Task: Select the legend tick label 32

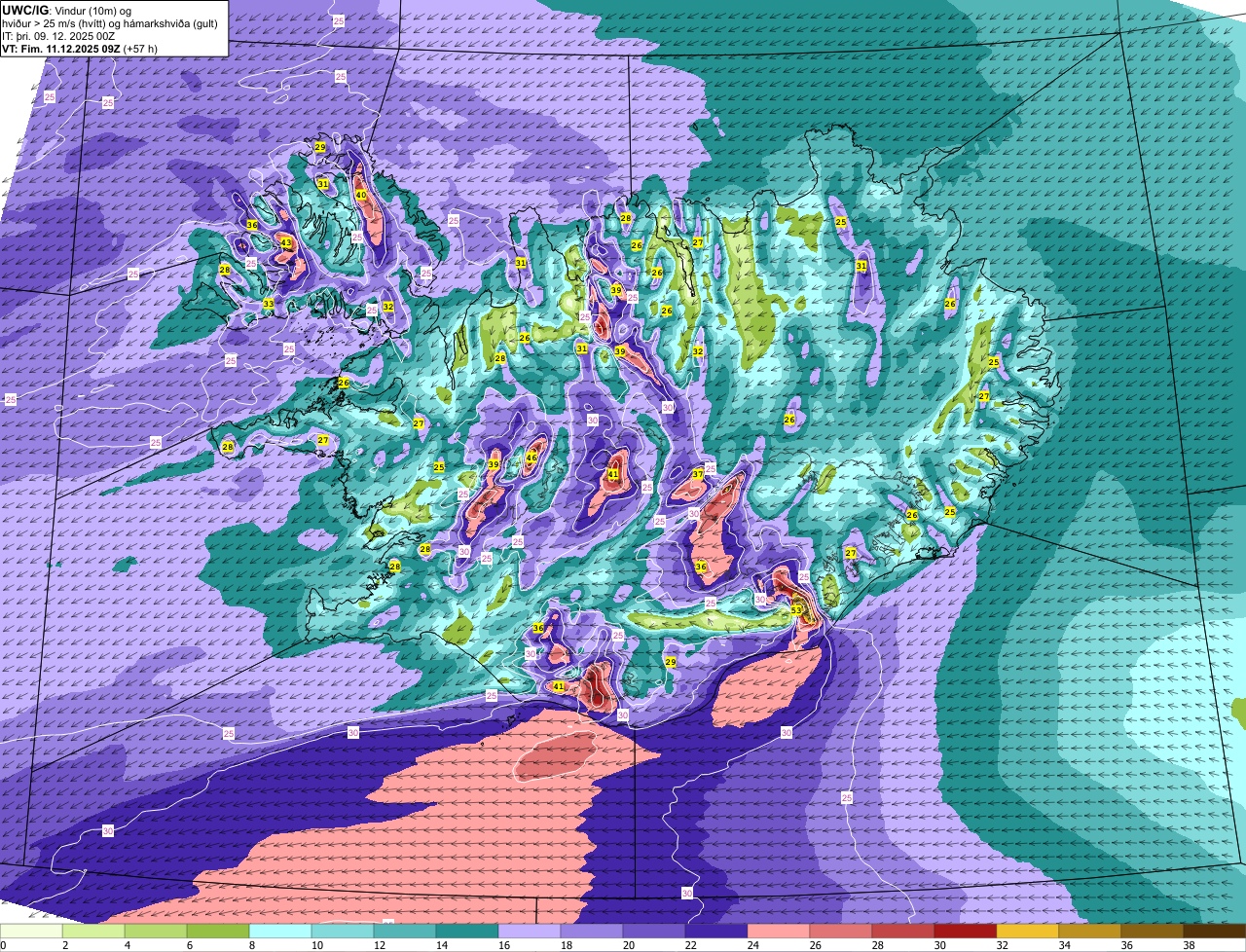Action: pos(1004,945)
